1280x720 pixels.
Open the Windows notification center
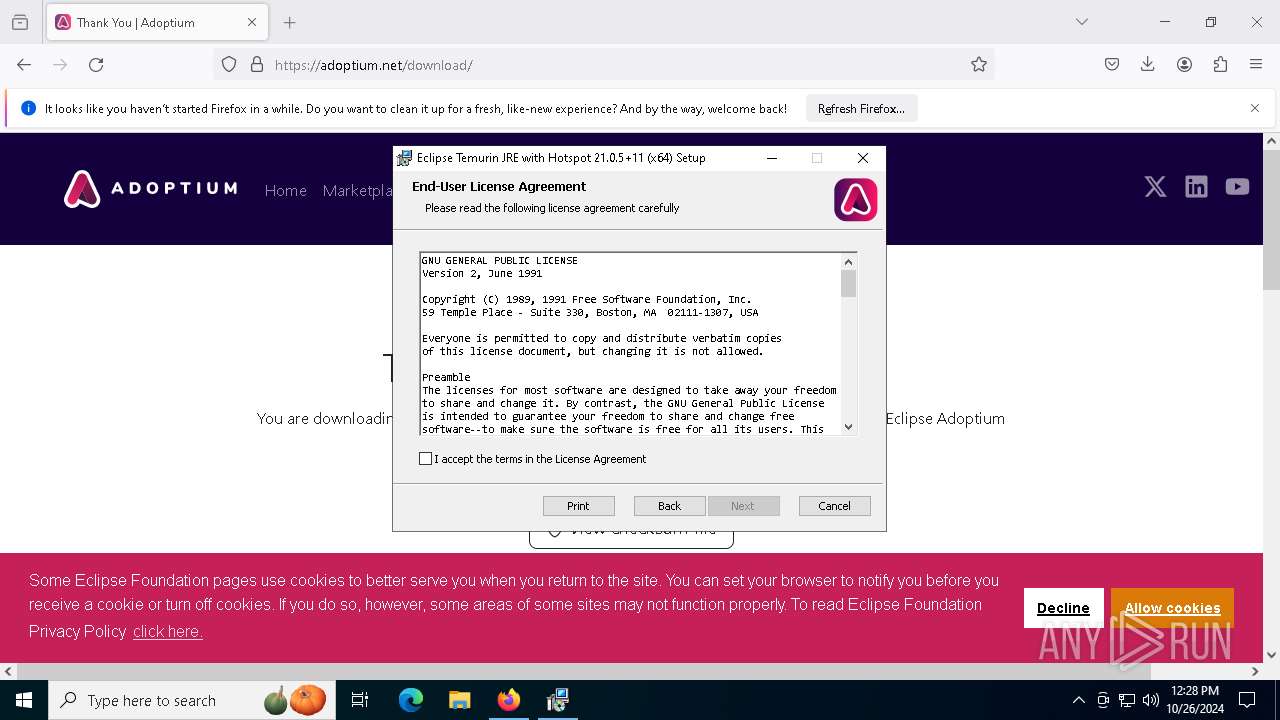click(1247, 700)
